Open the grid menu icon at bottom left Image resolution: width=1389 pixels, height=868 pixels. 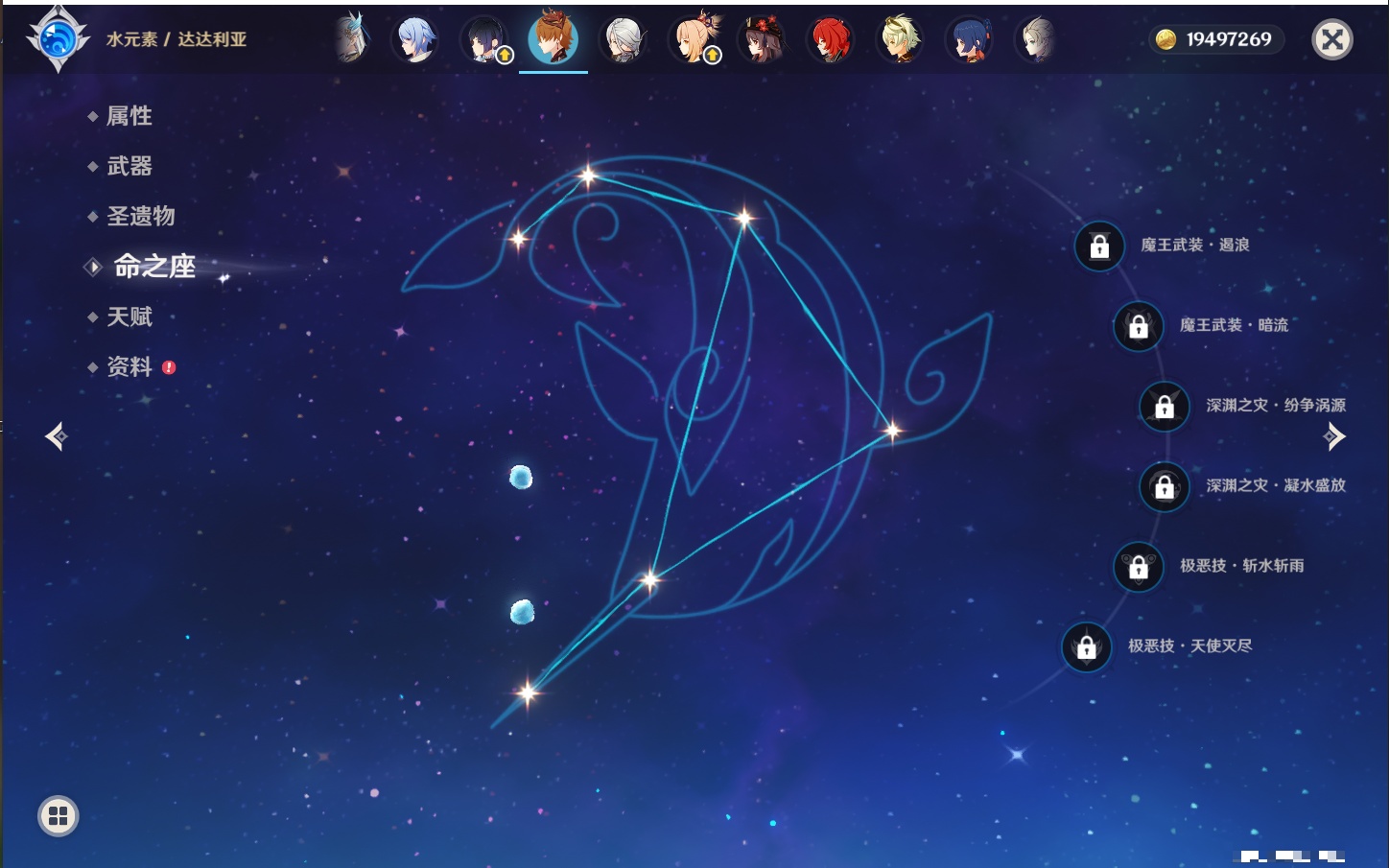click(59, 816)
